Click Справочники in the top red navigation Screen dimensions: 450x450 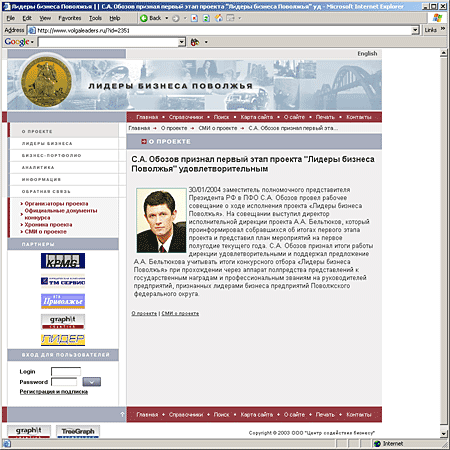click(186, 117)
